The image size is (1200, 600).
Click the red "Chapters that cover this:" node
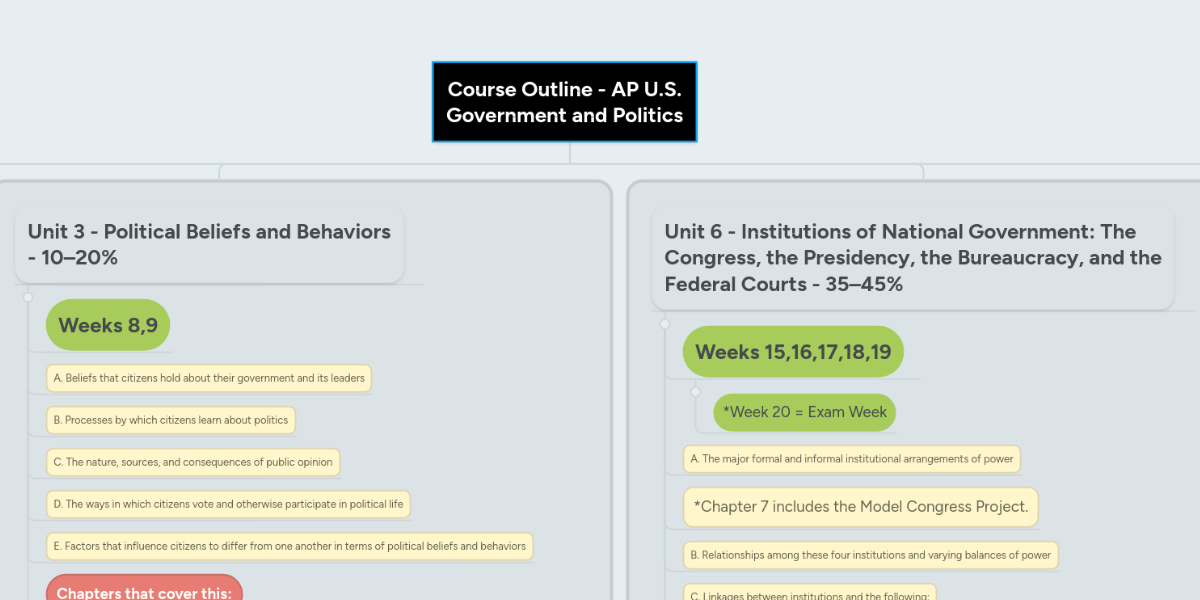click(x=143, y=590)
